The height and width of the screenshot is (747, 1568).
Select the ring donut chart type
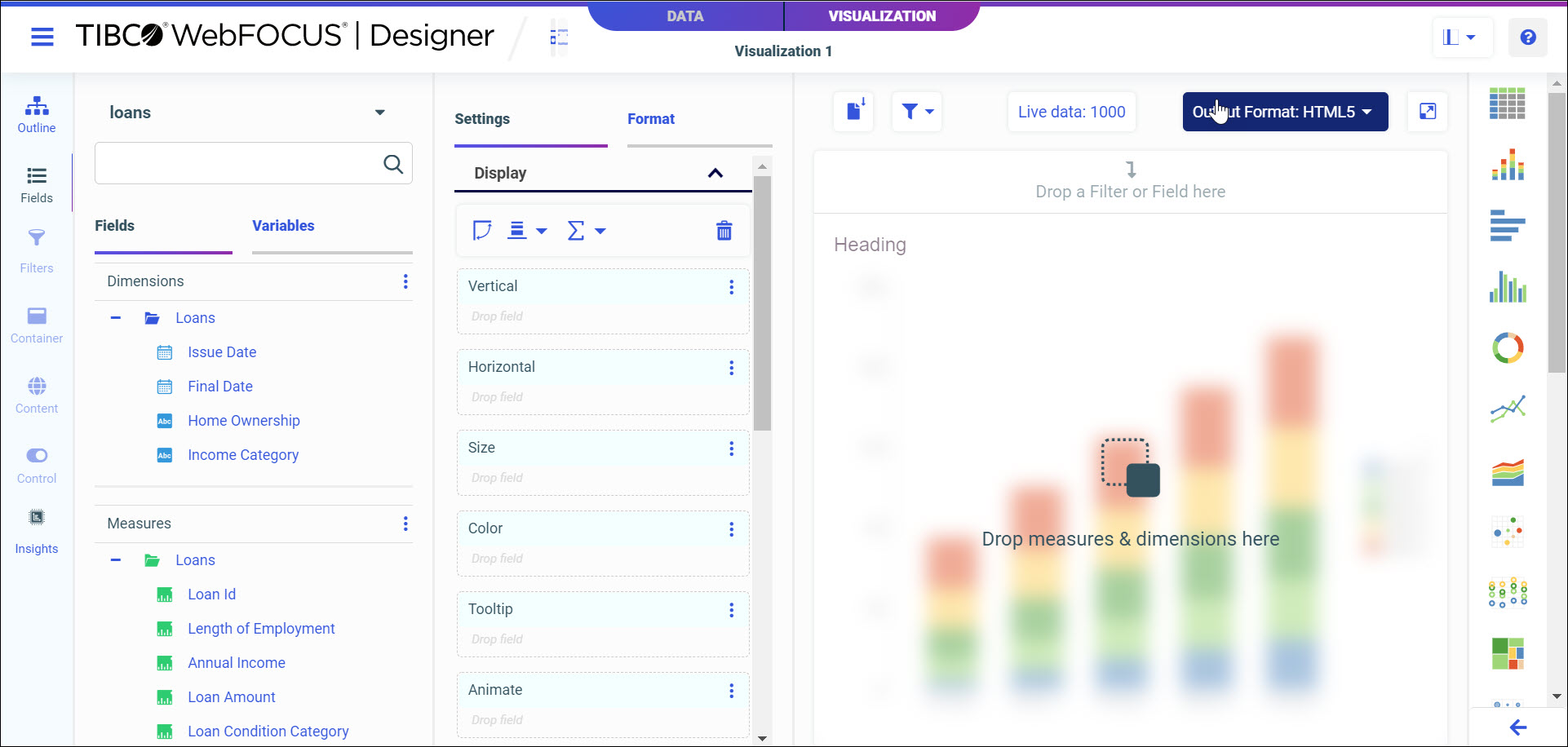click(1508, 348)
